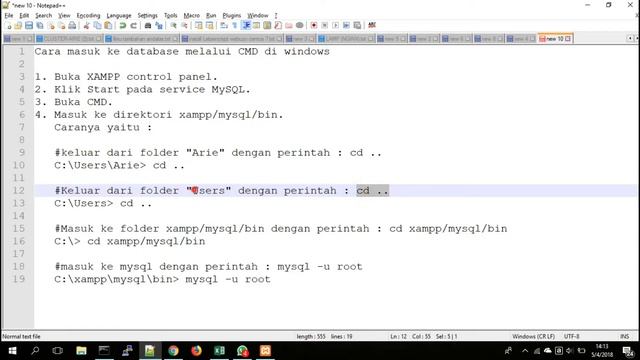Click the Stop Recording macro icon
This screenshot has height=360, width=640.
coord(324,26)
